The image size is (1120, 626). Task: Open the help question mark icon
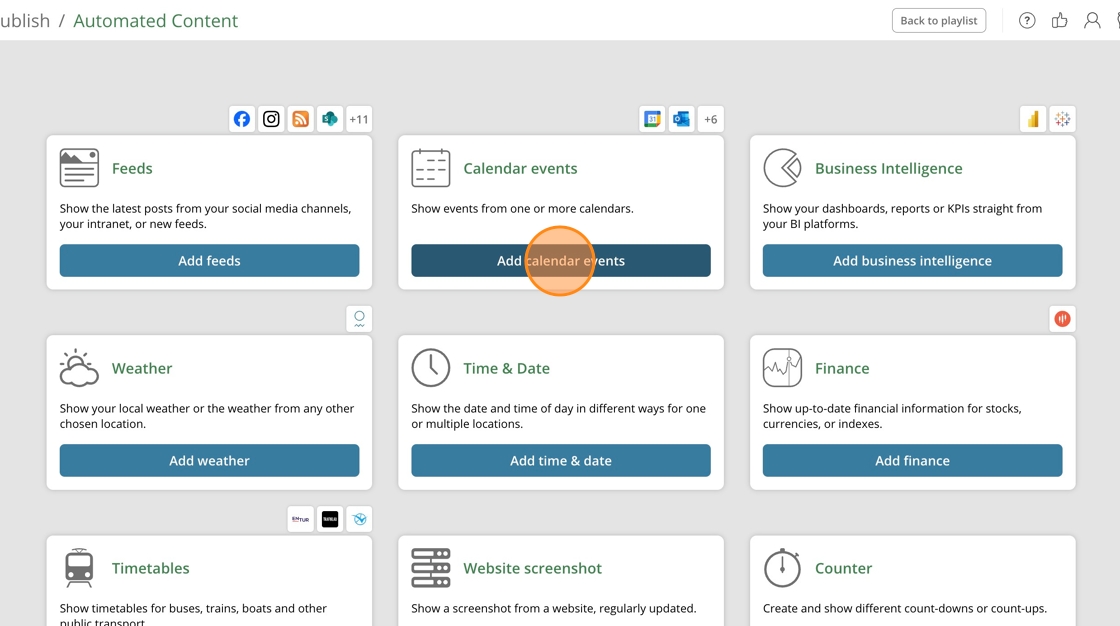[1027, 21]
